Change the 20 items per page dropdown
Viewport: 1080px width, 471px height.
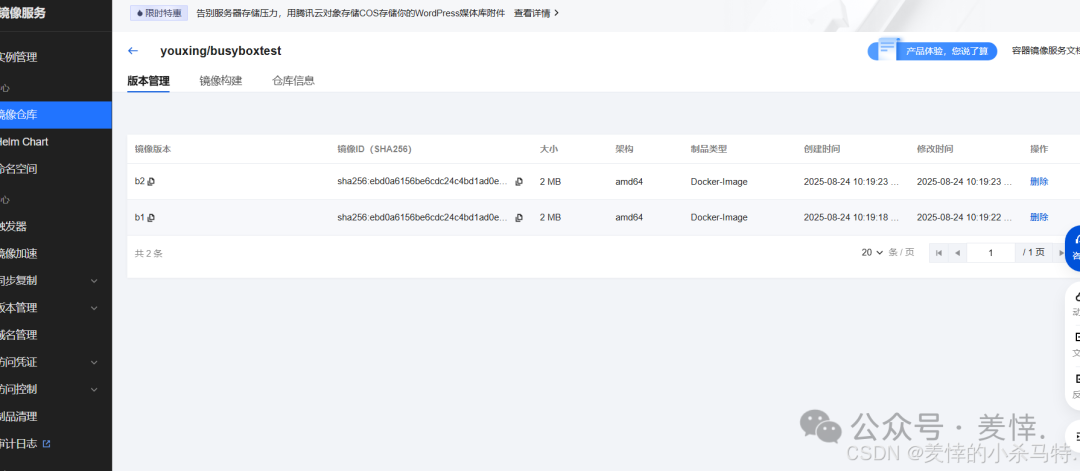(872, 253)
